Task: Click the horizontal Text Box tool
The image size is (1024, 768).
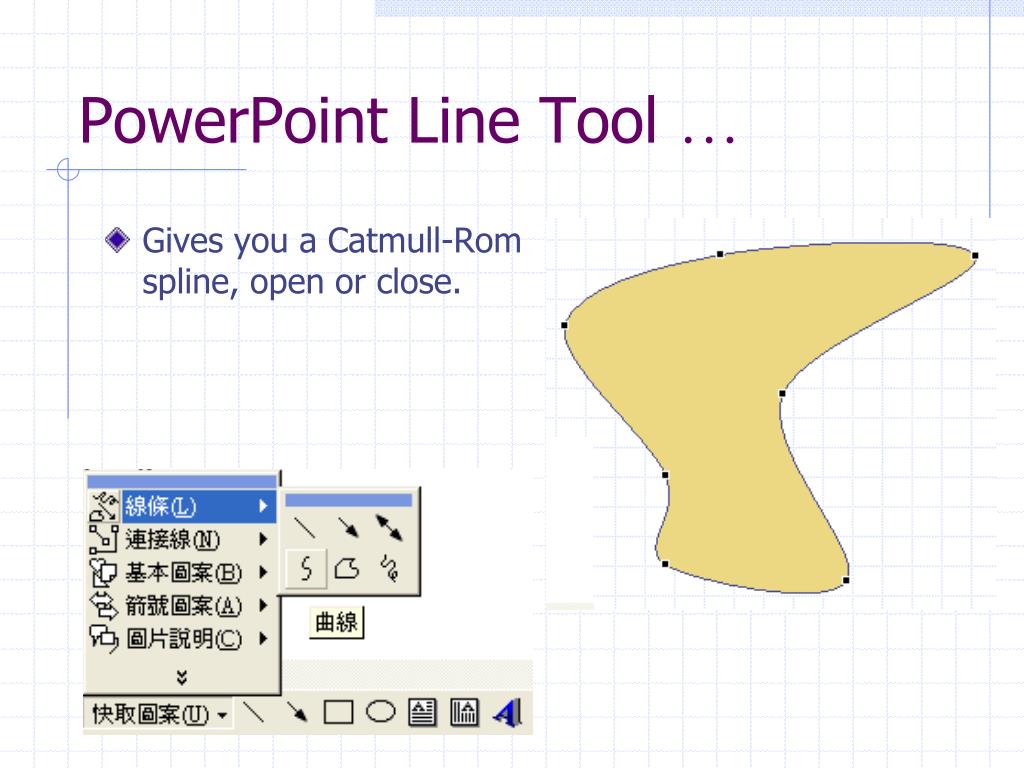Action: coord(422,712)
